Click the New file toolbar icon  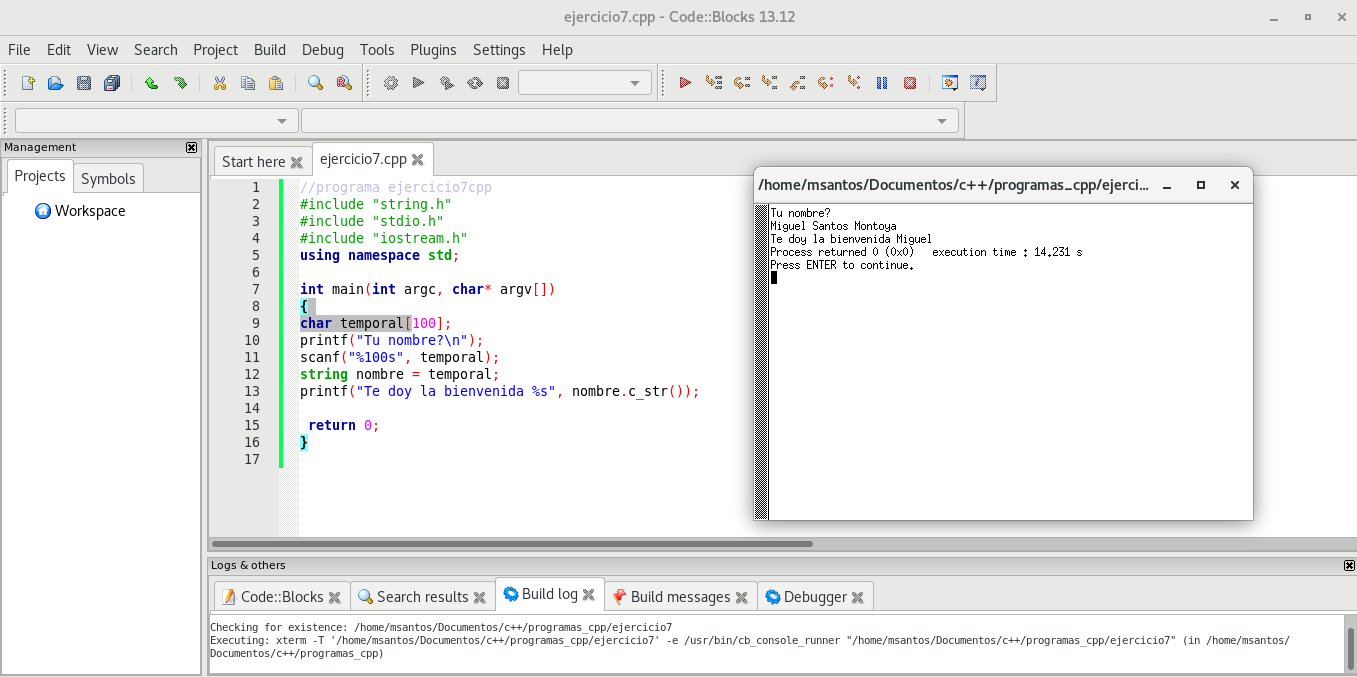(x=28, y=83)
